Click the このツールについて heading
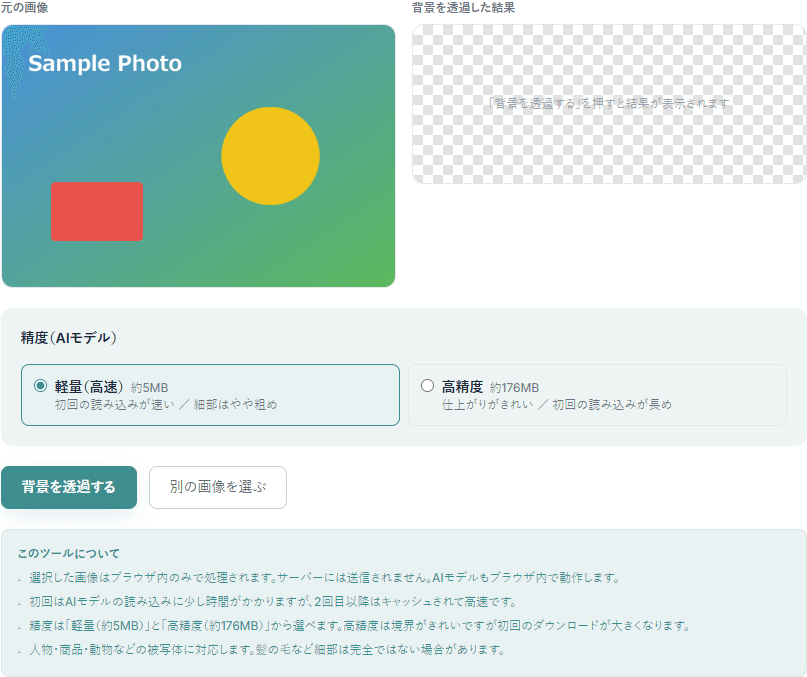 point(68,553)
